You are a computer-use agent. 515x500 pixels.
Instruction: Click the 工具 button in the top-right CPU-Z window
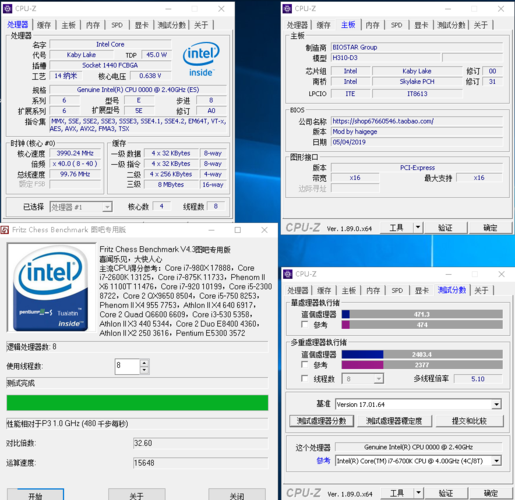point(397,228)
